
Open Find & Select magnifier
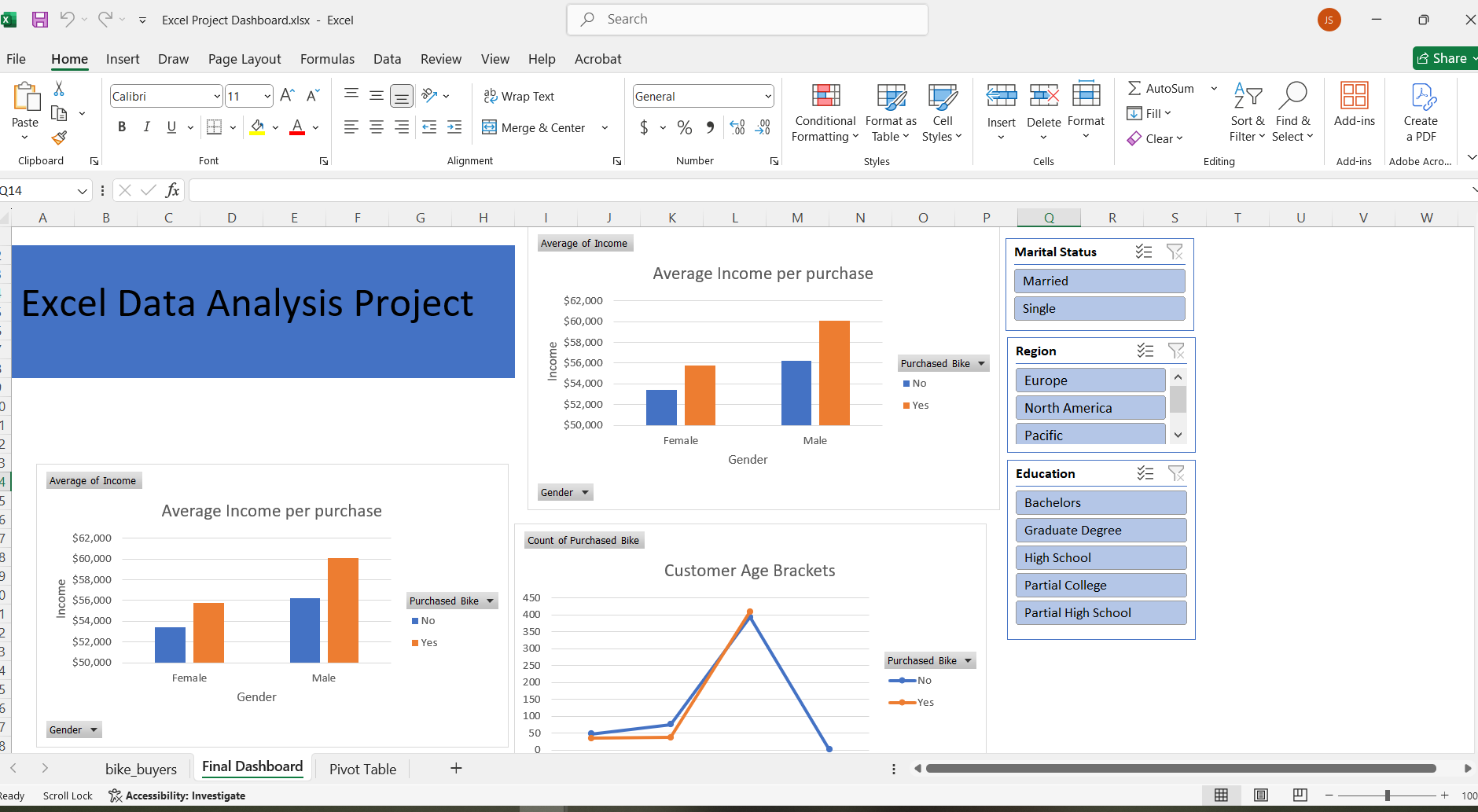tap(1292, 112)
